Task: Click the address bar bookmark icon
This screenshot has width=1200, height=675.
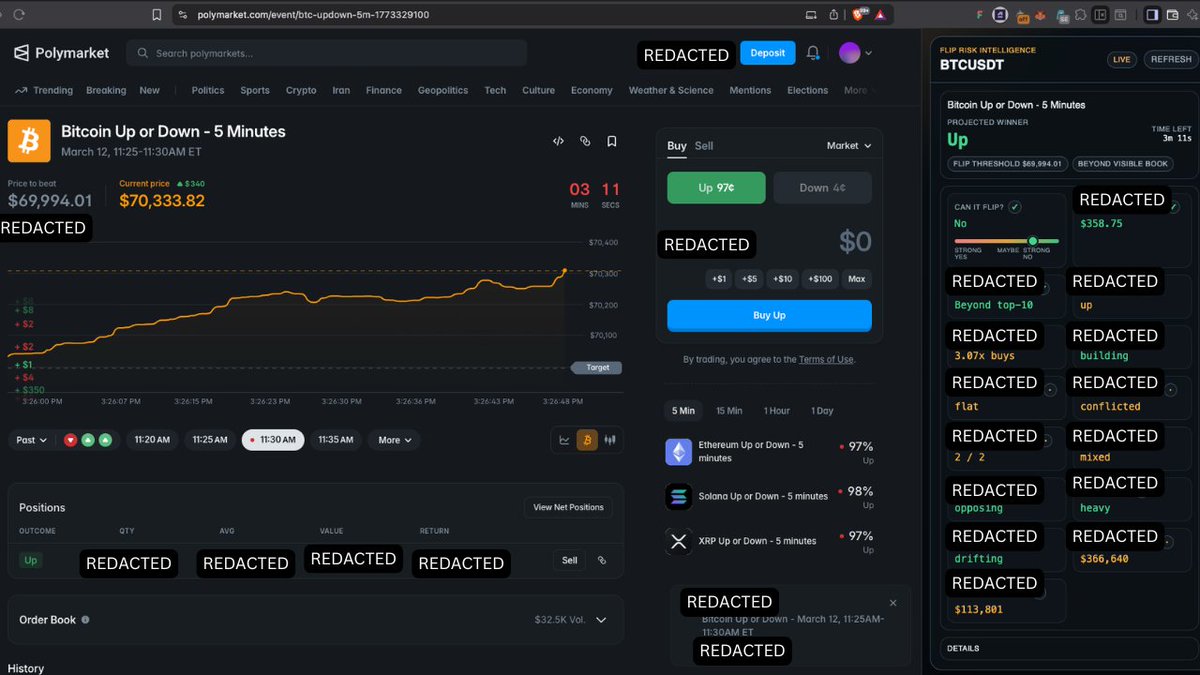Action: click(156, 15)
